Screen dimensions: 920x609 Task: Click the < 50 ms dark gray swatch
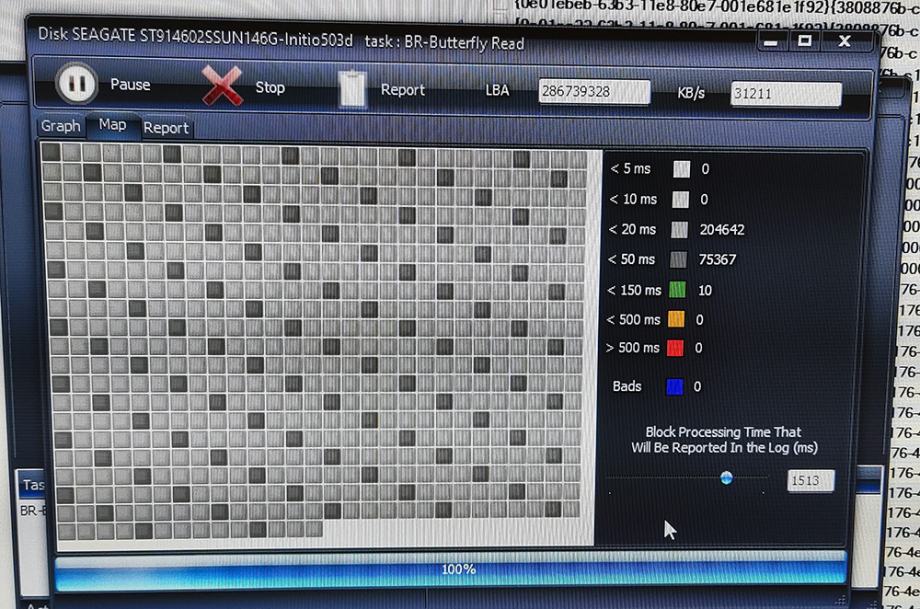[678, 259]
